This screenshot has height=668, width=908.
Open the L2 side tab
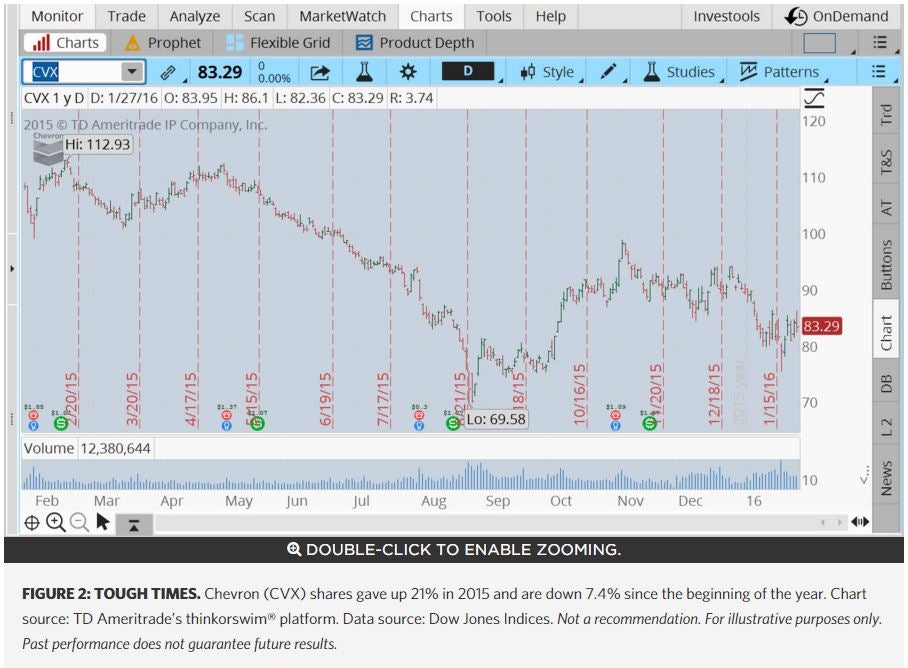[885, 427]
